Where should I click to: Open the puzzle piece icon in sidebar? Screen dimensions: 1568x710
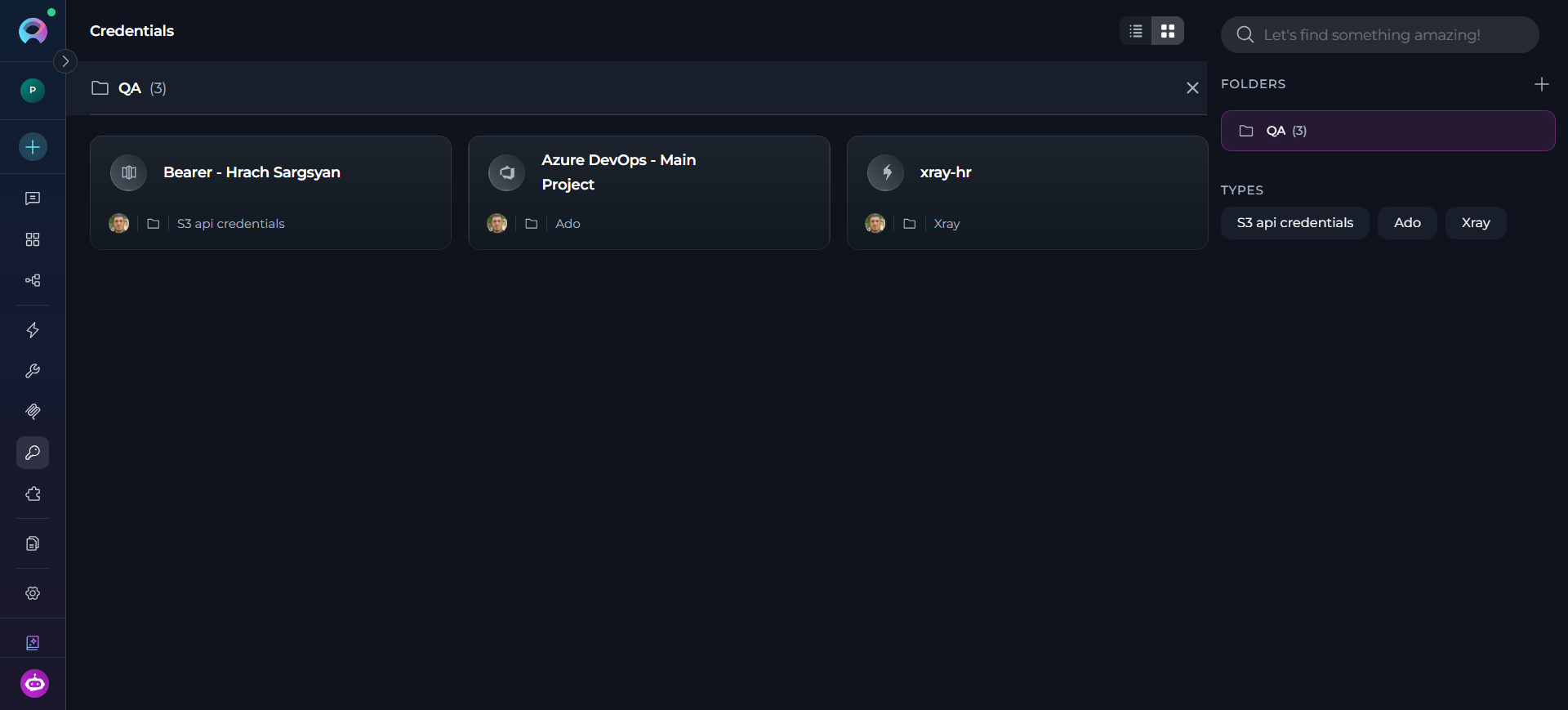(33, 494)
